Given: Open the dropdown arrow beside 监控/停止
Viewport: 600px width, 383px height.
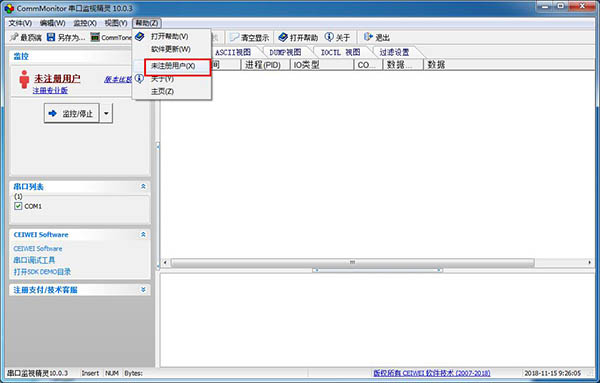Looking at the screenshot, I should pyautogui.click(x=106, y=113).
